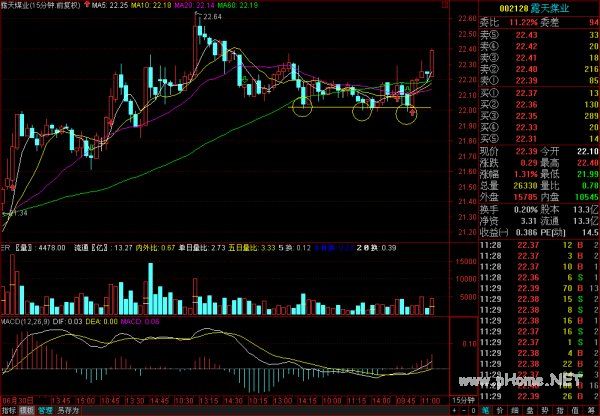Click the 内盘 10545 field
This screenshot has width=600, height=416.
570,197
